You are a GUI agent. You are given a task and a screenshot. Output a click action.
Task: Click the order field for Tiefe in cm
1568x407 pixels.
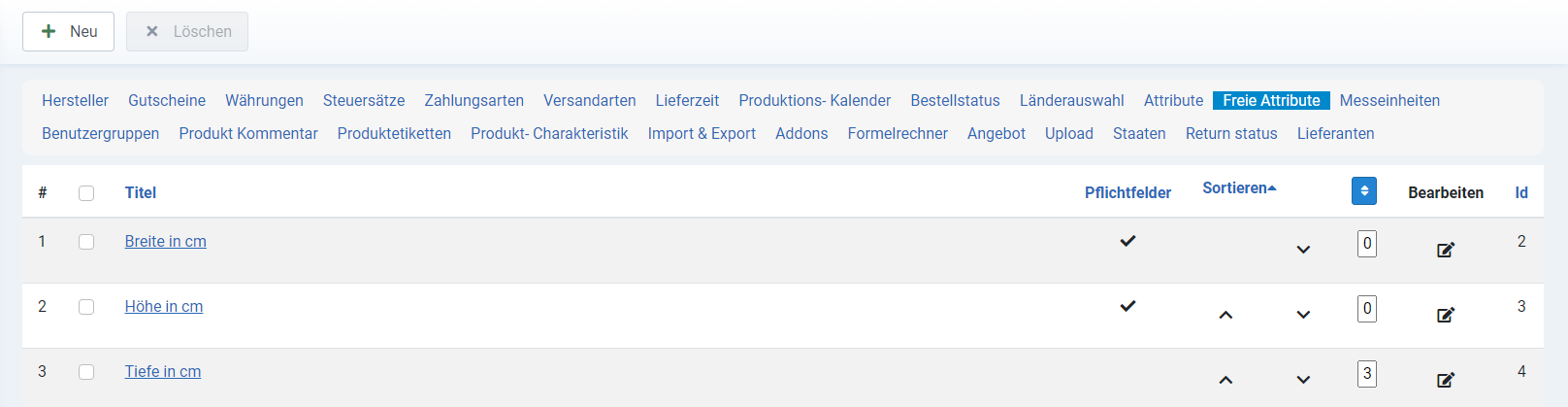[x=1367, y=374]
